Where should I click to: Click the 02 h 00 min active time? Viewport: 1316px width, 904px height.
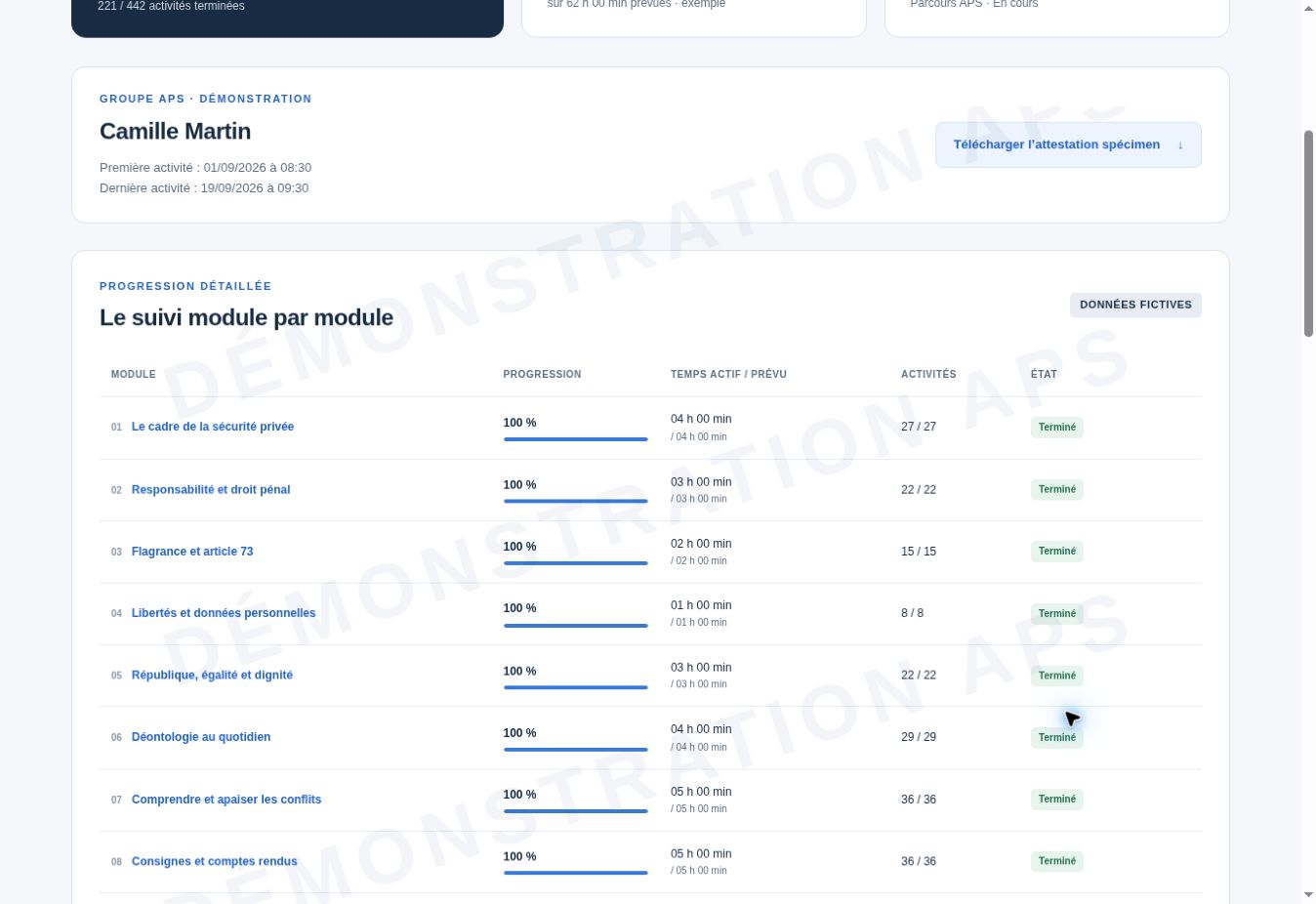tap(701, 544)
